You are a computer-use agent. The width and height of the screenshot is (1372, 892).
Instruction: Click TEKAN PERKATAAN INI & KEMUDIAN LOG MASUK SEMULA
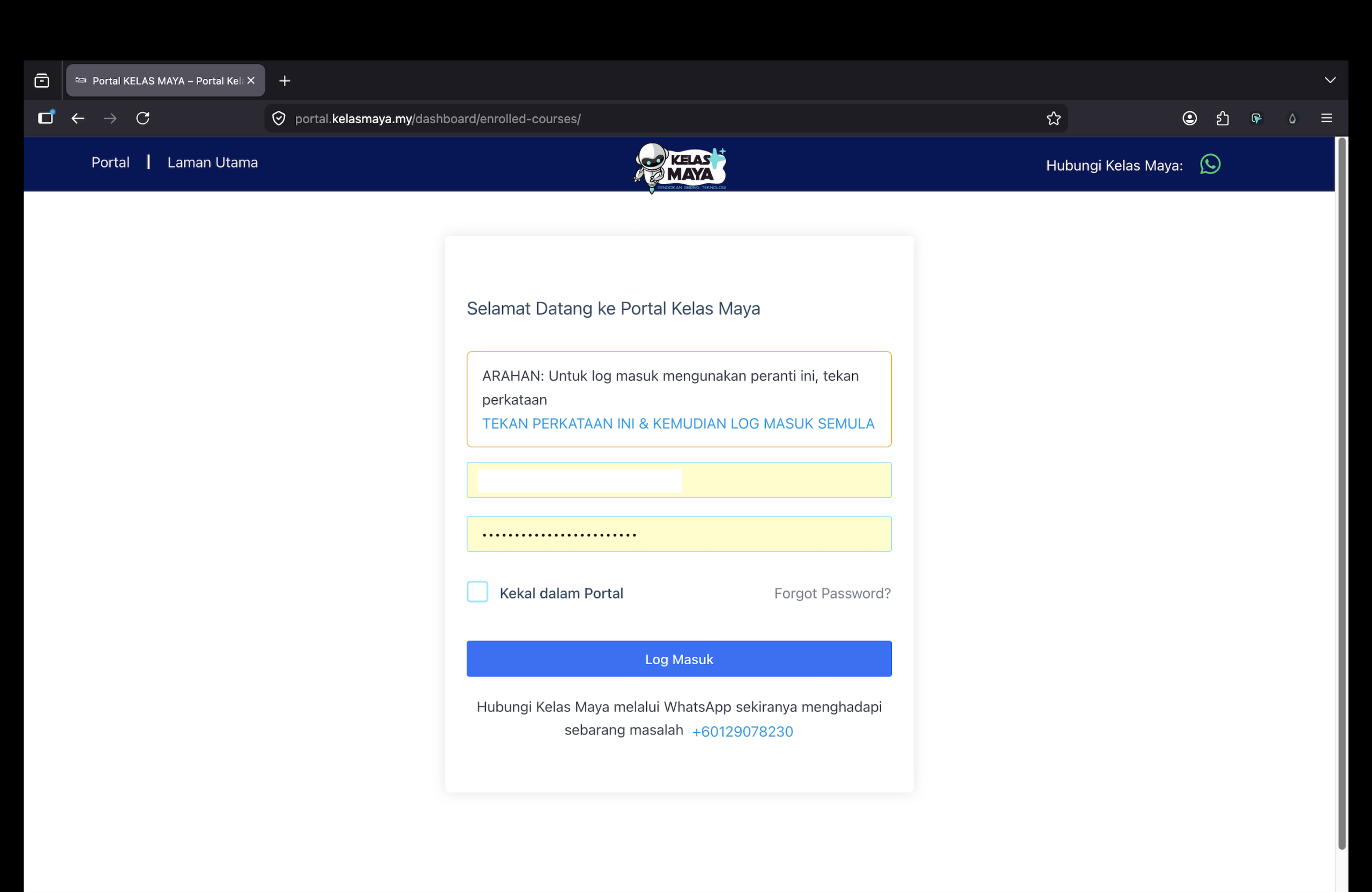(x=678, y=424)
